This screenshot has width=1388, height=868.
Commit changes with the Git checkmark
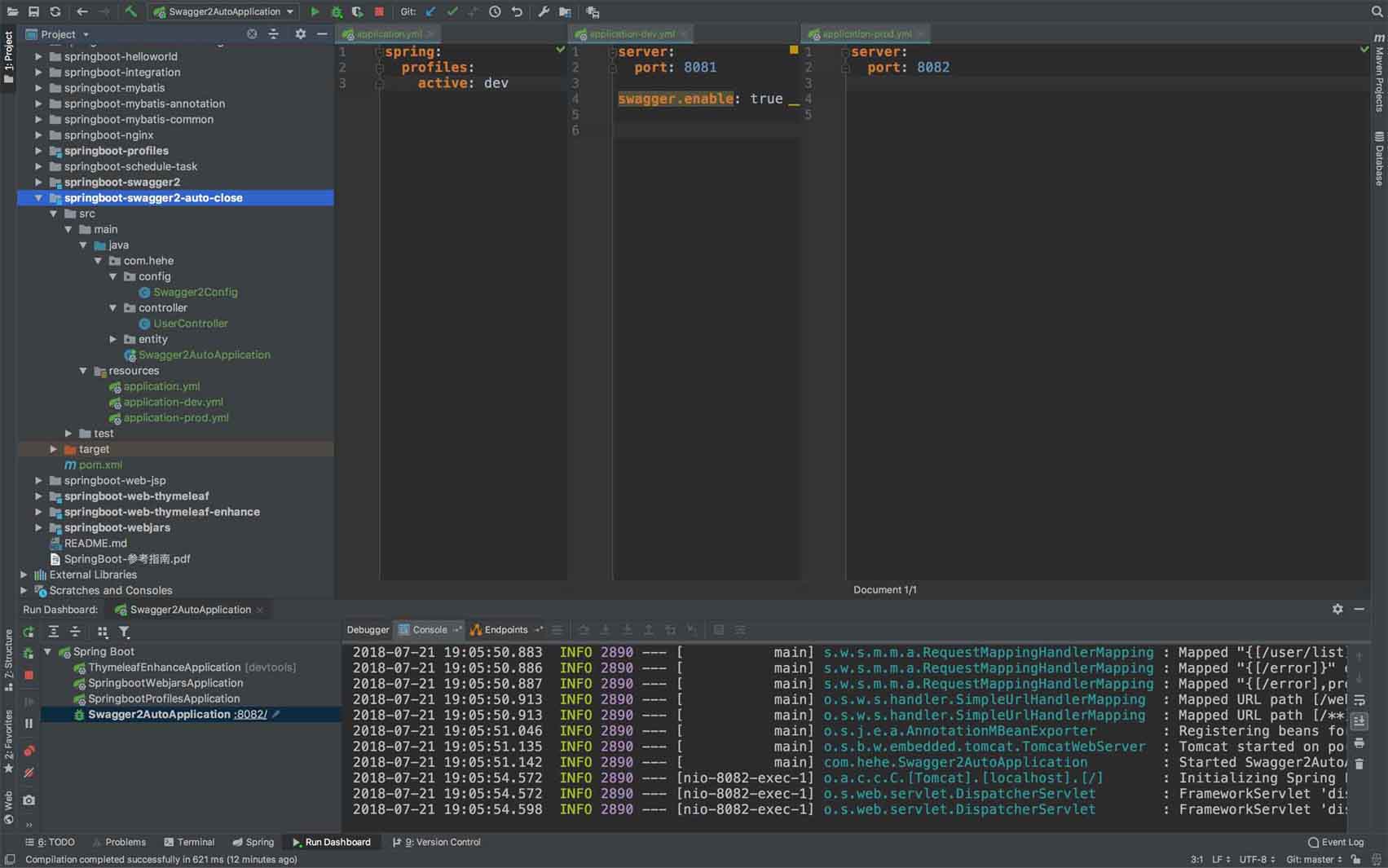452,11
